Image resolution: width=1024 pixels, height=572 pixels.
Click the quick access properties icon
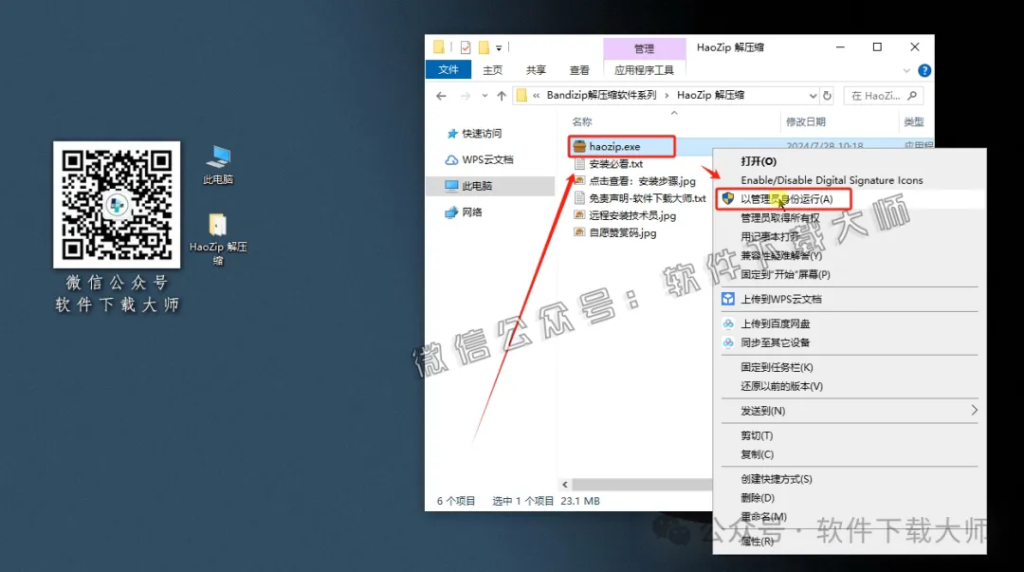point(465,47)
